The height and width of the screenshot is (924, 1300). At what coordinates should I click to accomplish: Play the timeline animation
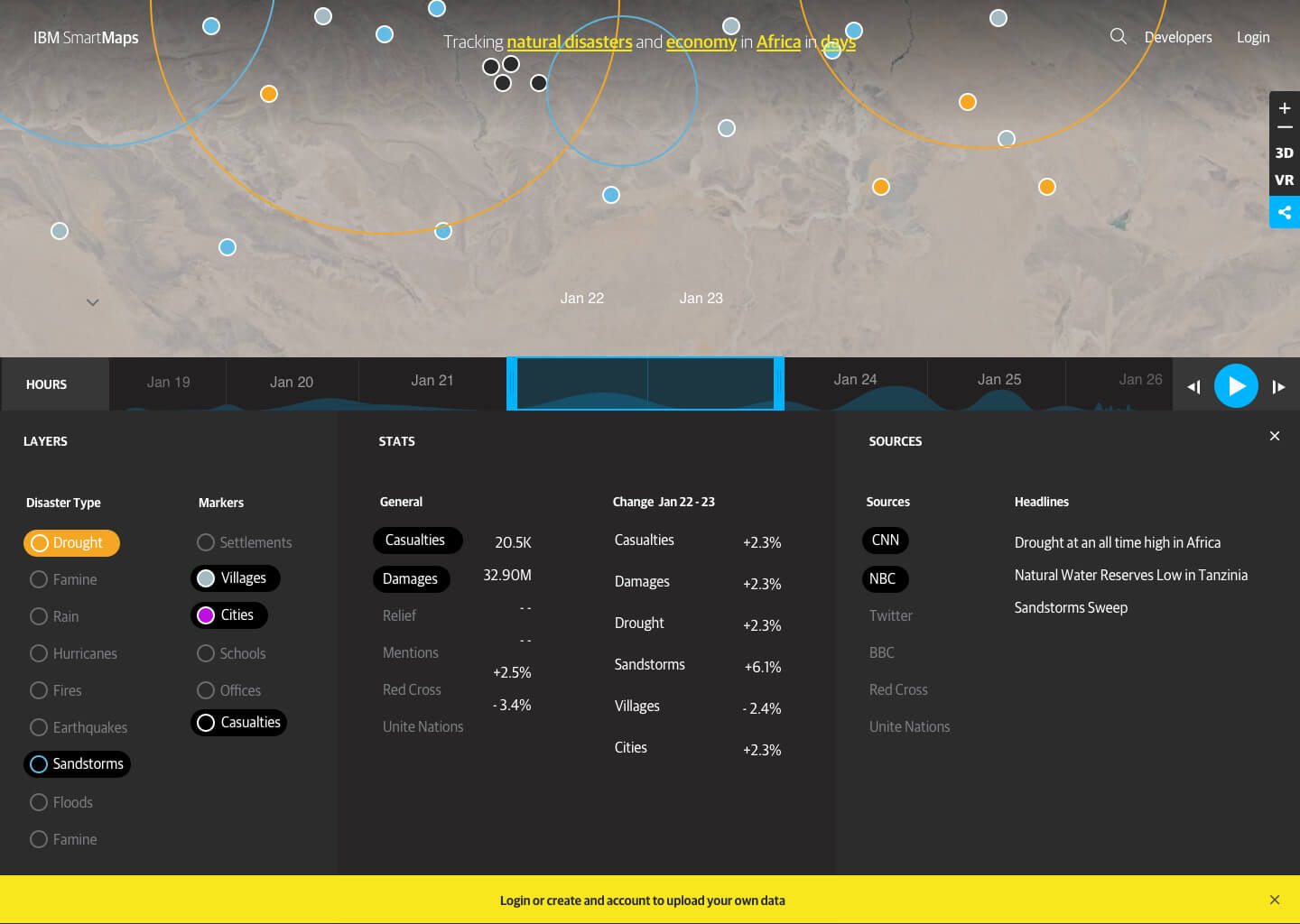1236,385
